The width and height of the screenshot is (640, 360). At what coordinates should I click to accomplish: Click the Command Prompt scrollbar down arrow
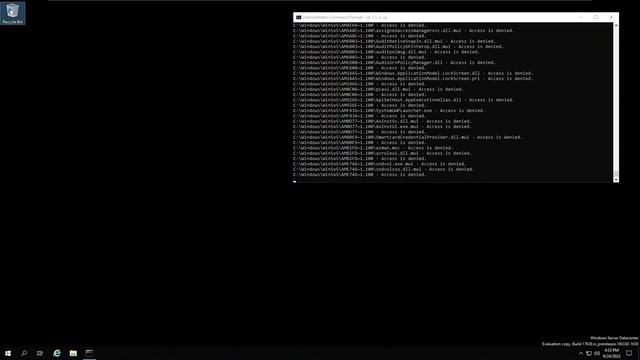[616, 180]
